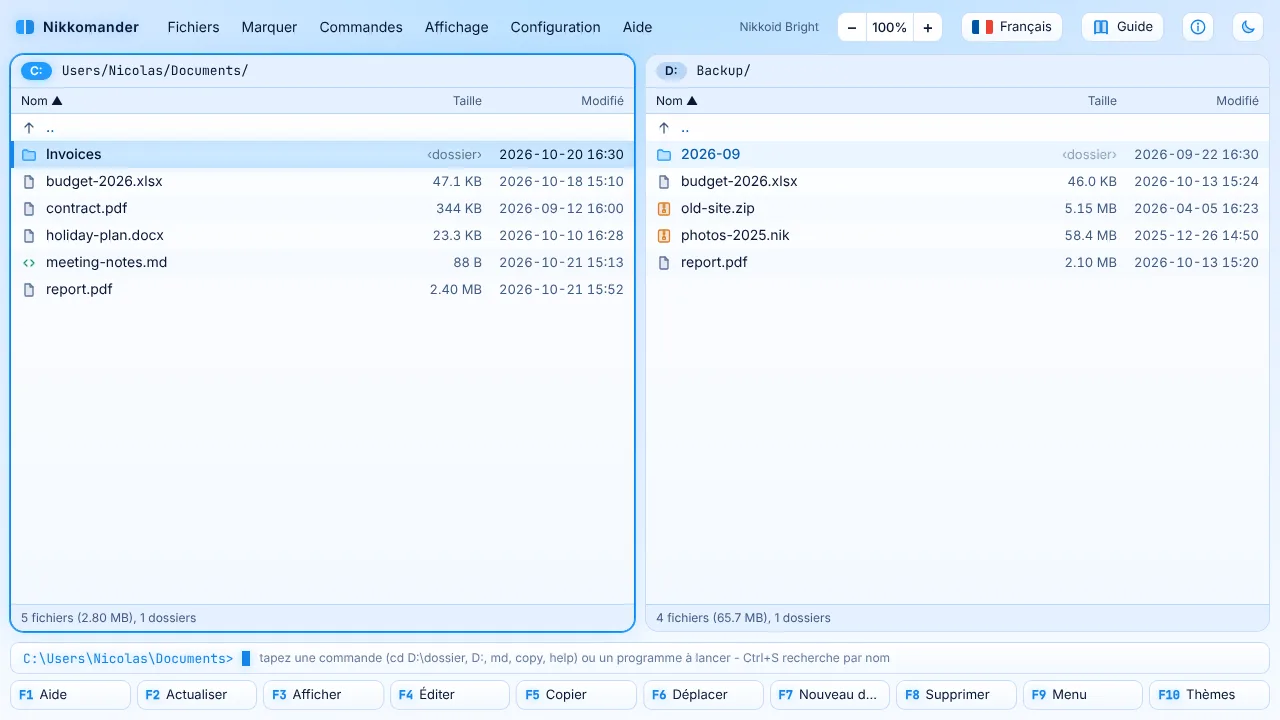This screenshot has width=1280, height=720.
Task: Open the Français language selector
Action: pos(1012,27)
